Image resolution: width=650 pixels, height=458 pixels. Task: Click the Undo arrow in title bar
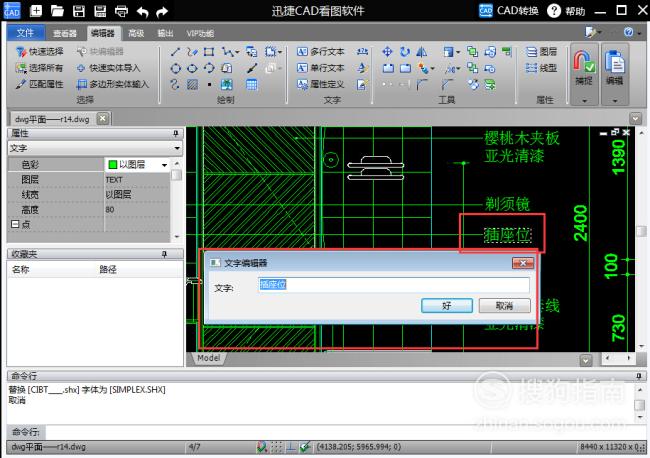click(142, 12)
